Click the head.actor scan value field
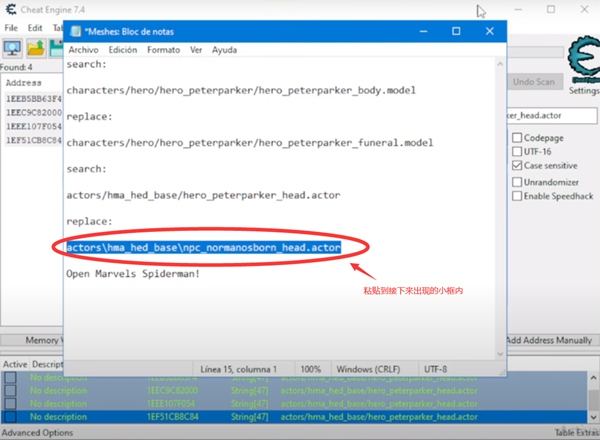This screenshot has width=600, height=440. (551, 116)
